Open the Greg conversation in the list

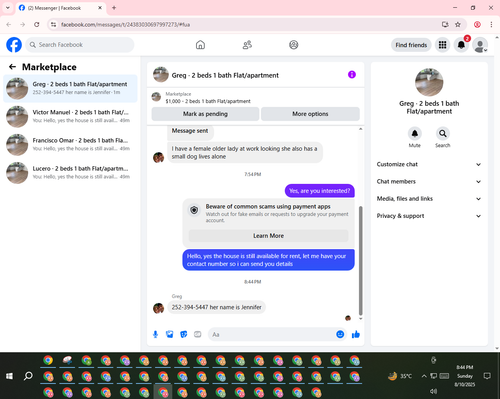tap(70, 88)
